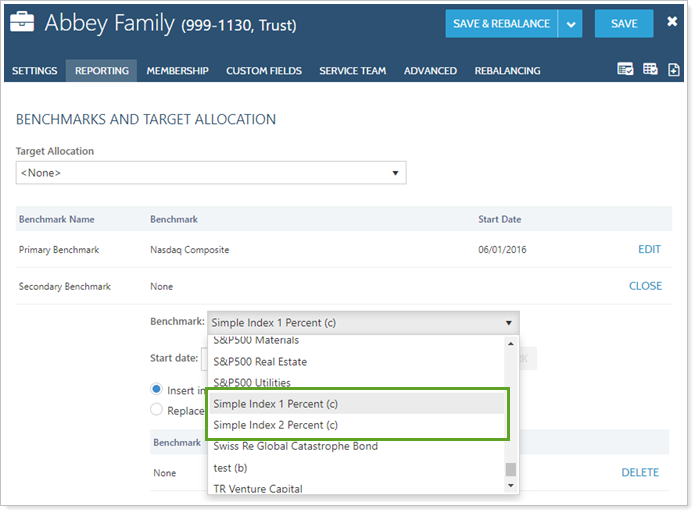
Task: Click Delete link in benchmark row
Action: 640,473
